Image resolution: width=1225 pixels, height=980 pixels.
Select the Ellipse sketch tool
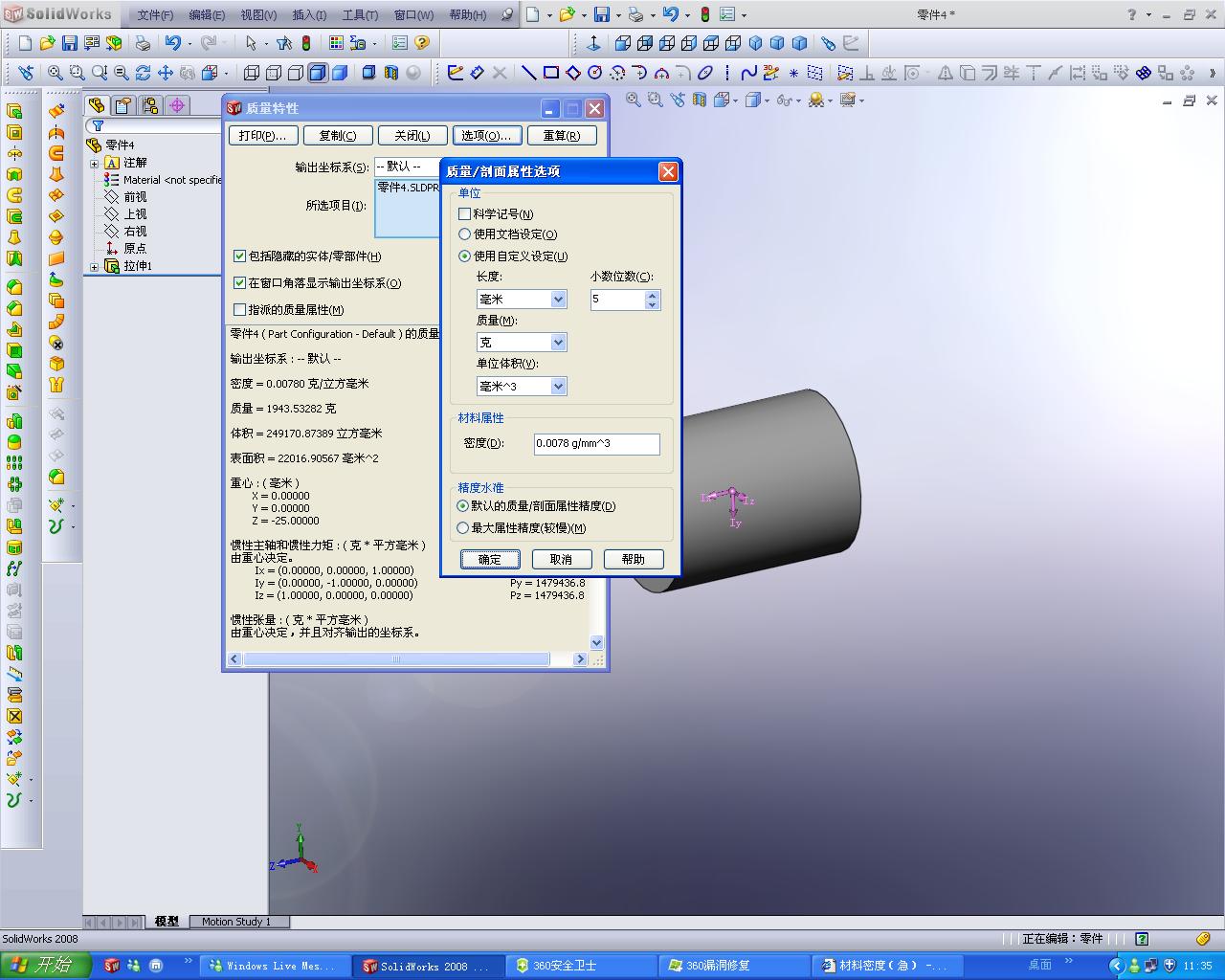coord(705,73)
